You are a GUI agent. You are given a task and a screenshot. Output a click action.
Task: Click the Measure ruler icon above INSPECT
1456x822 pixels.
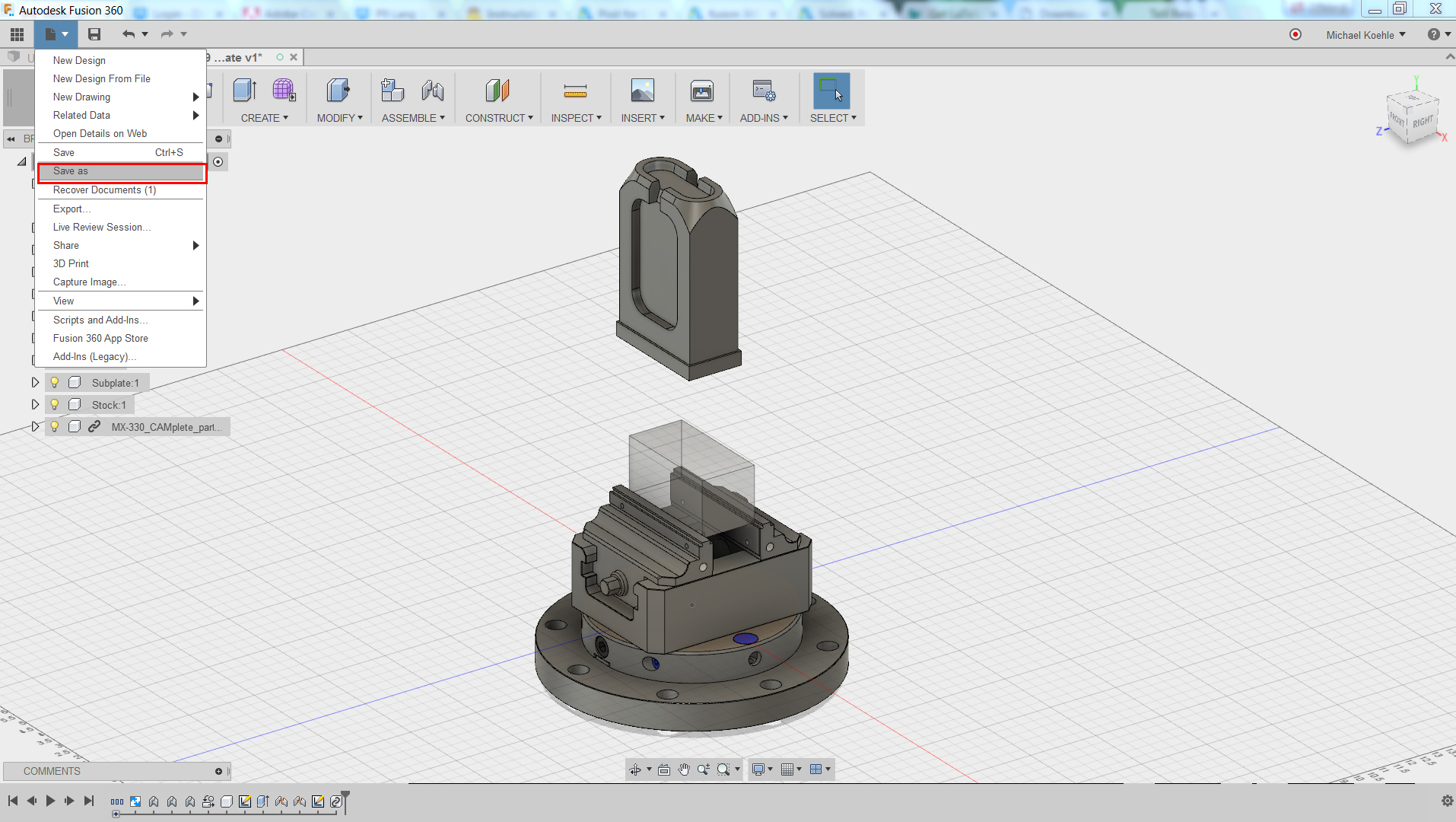(575, 91)
